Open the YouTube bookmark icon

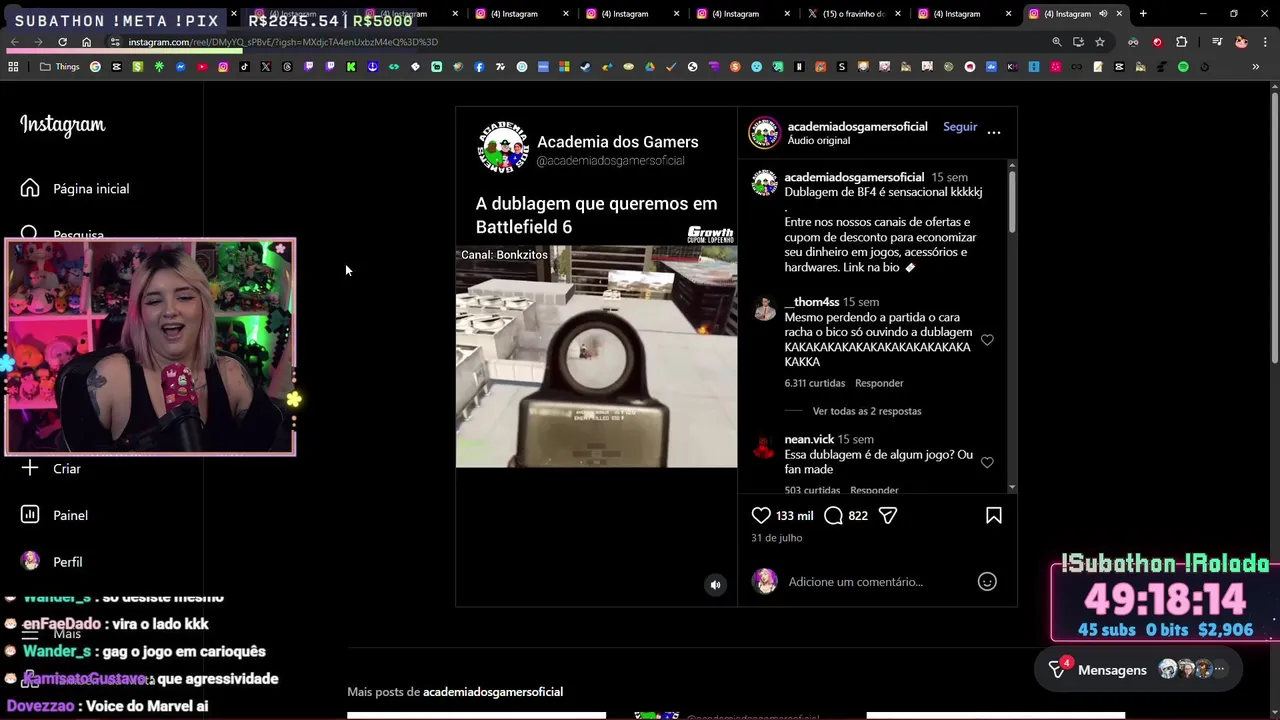[202, 67]
